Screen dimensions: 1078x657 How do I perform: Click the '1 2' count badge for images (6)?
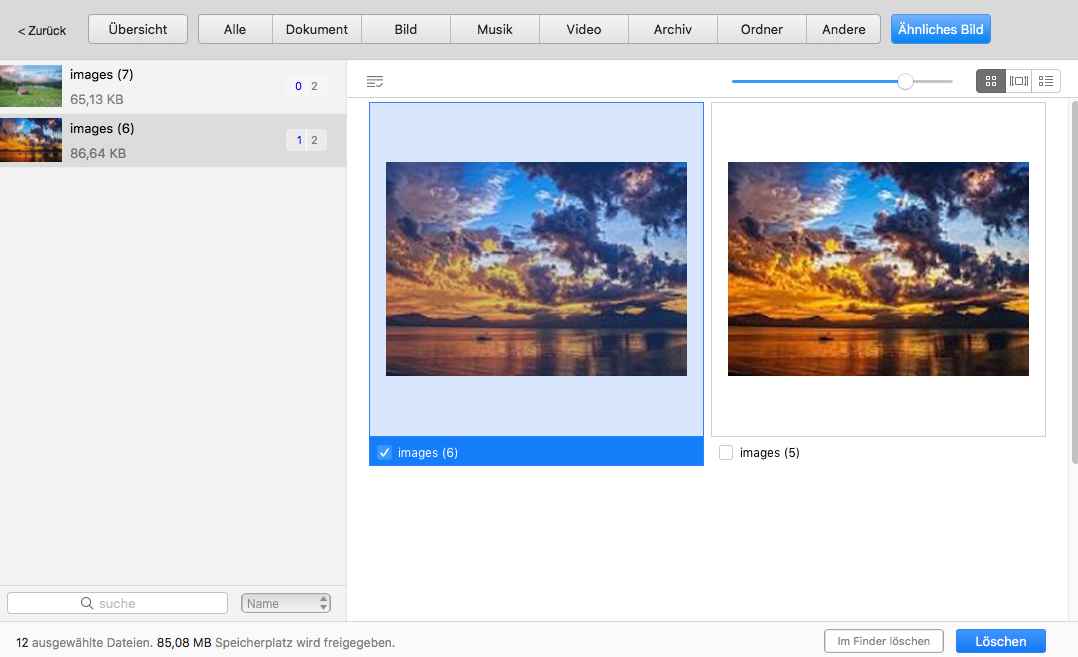tap(306, 140)
